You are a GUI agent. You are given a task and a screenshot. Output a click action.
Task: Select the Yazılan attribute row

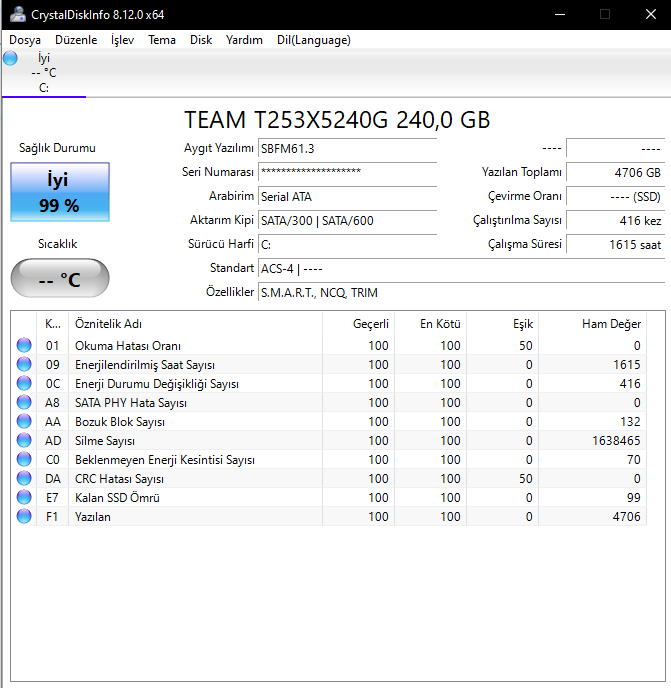(329, 516)
